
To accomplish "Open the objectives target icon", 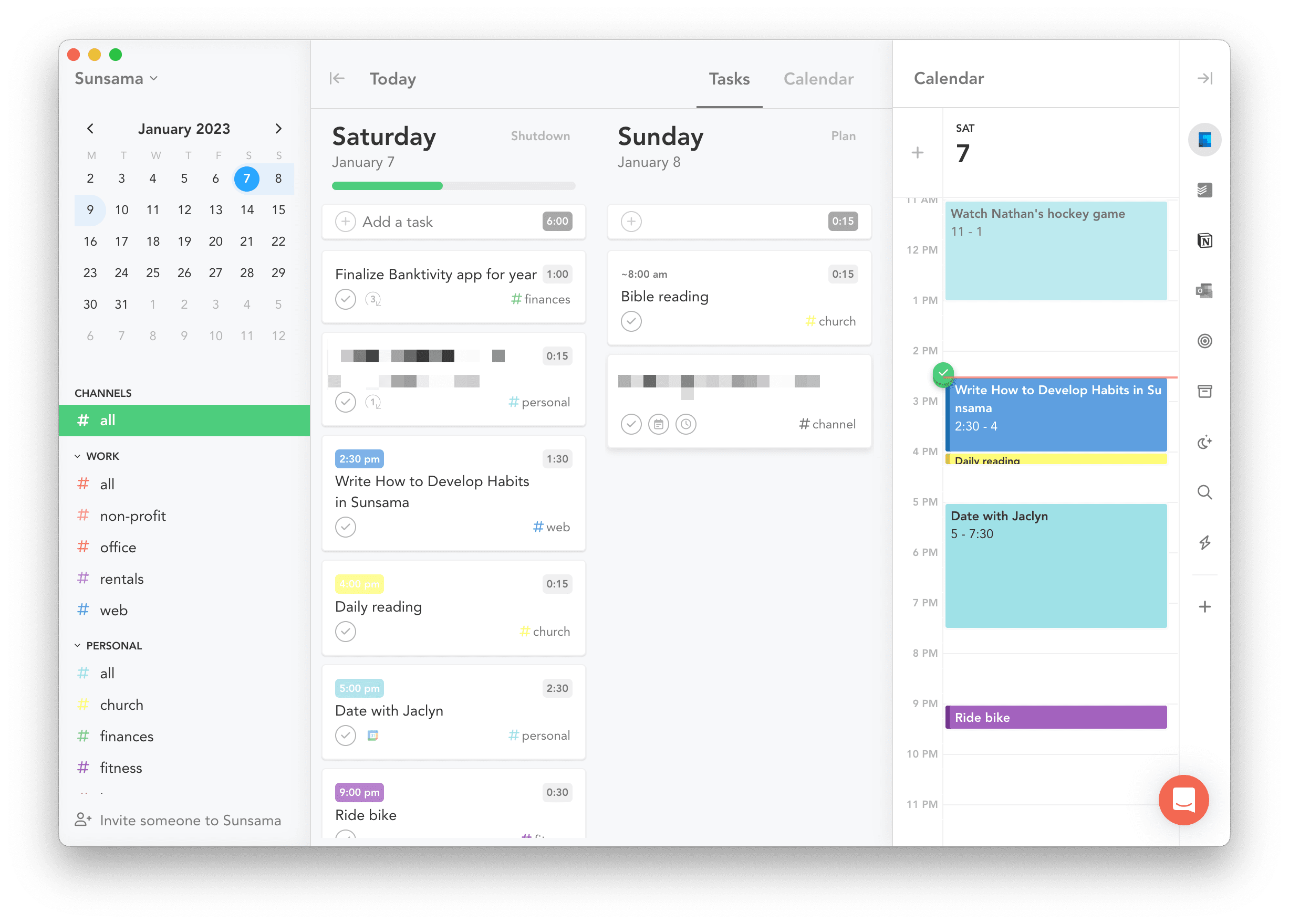I will [x=1204, y=341].
